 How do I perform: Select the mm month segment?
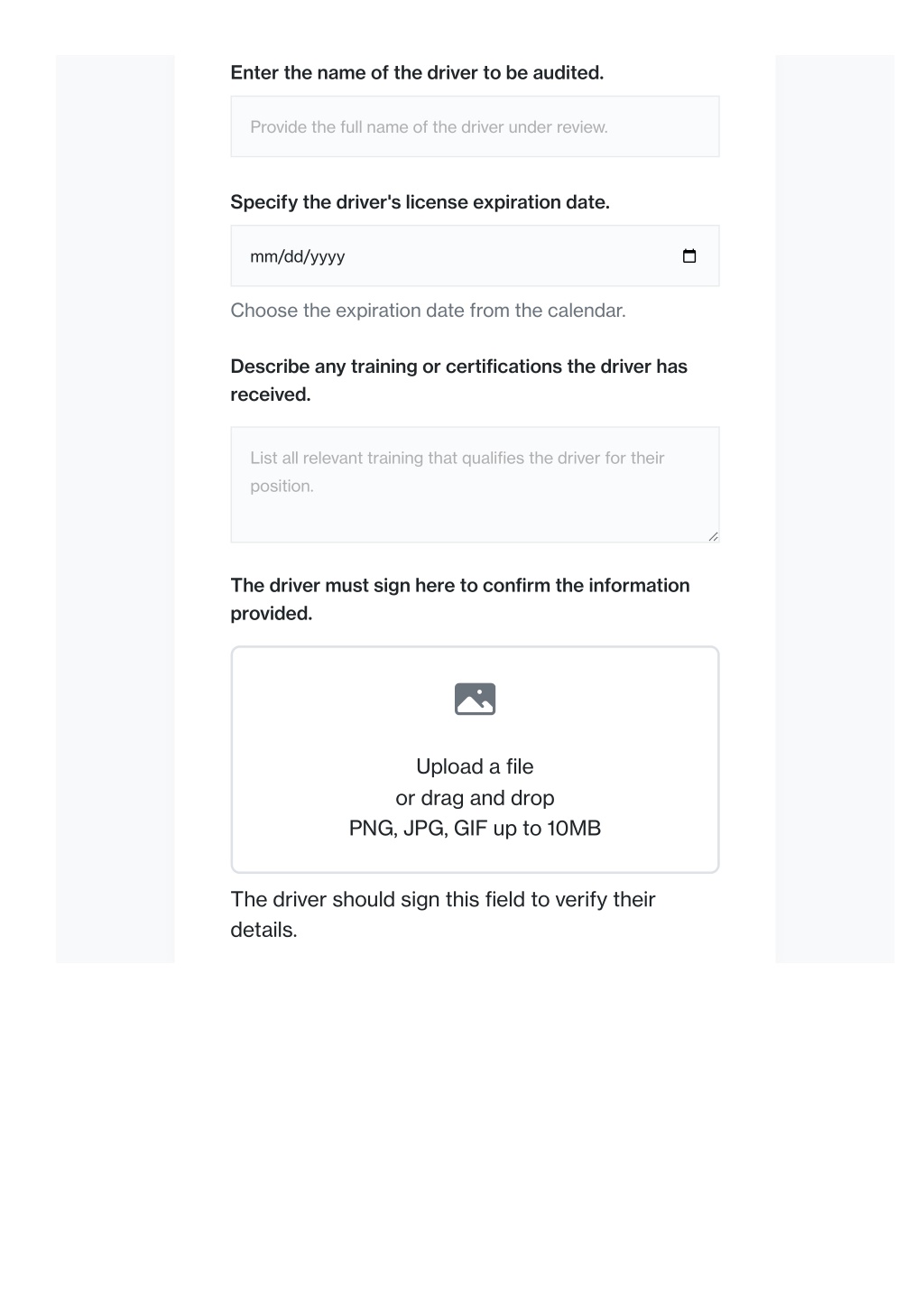pyautogui.click(x=263, y=256)
